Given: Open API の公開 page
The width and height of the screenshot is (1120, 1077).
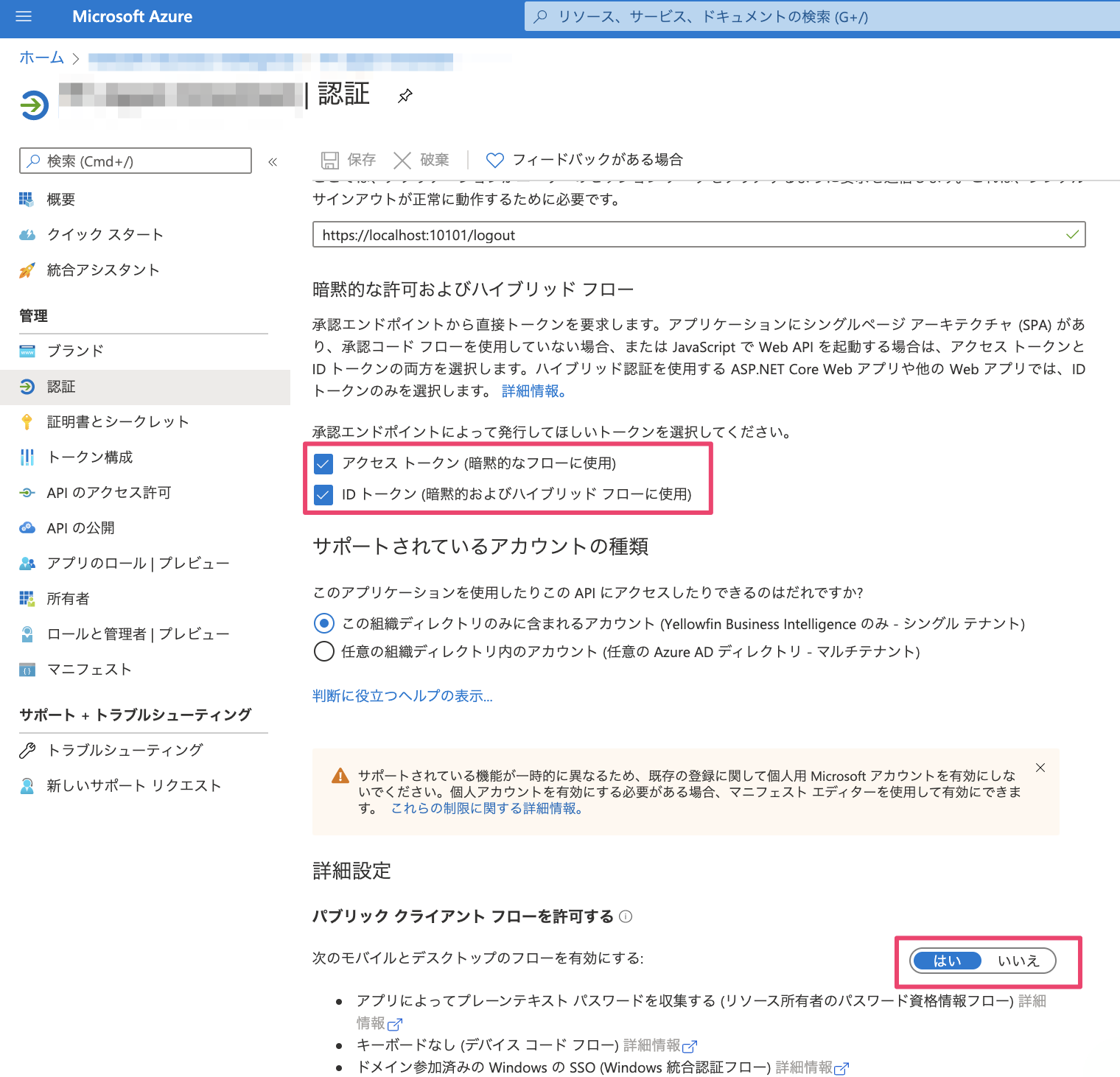Looking at the screenshot, I should coord(80,527).
